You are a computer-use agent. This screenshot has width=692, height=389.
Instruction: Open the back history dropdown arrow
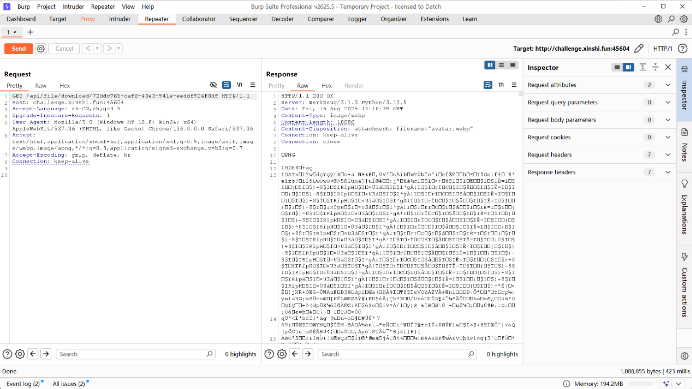point(97,49)
